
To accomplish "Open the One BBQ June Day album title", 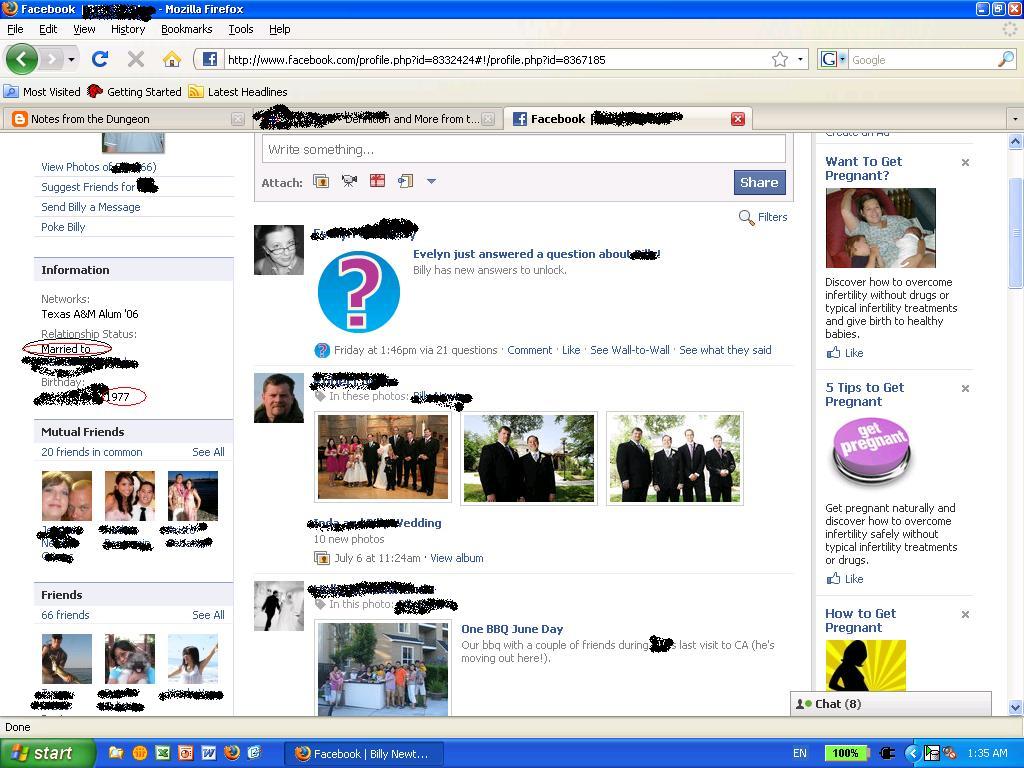I will (x=512, y=629).
